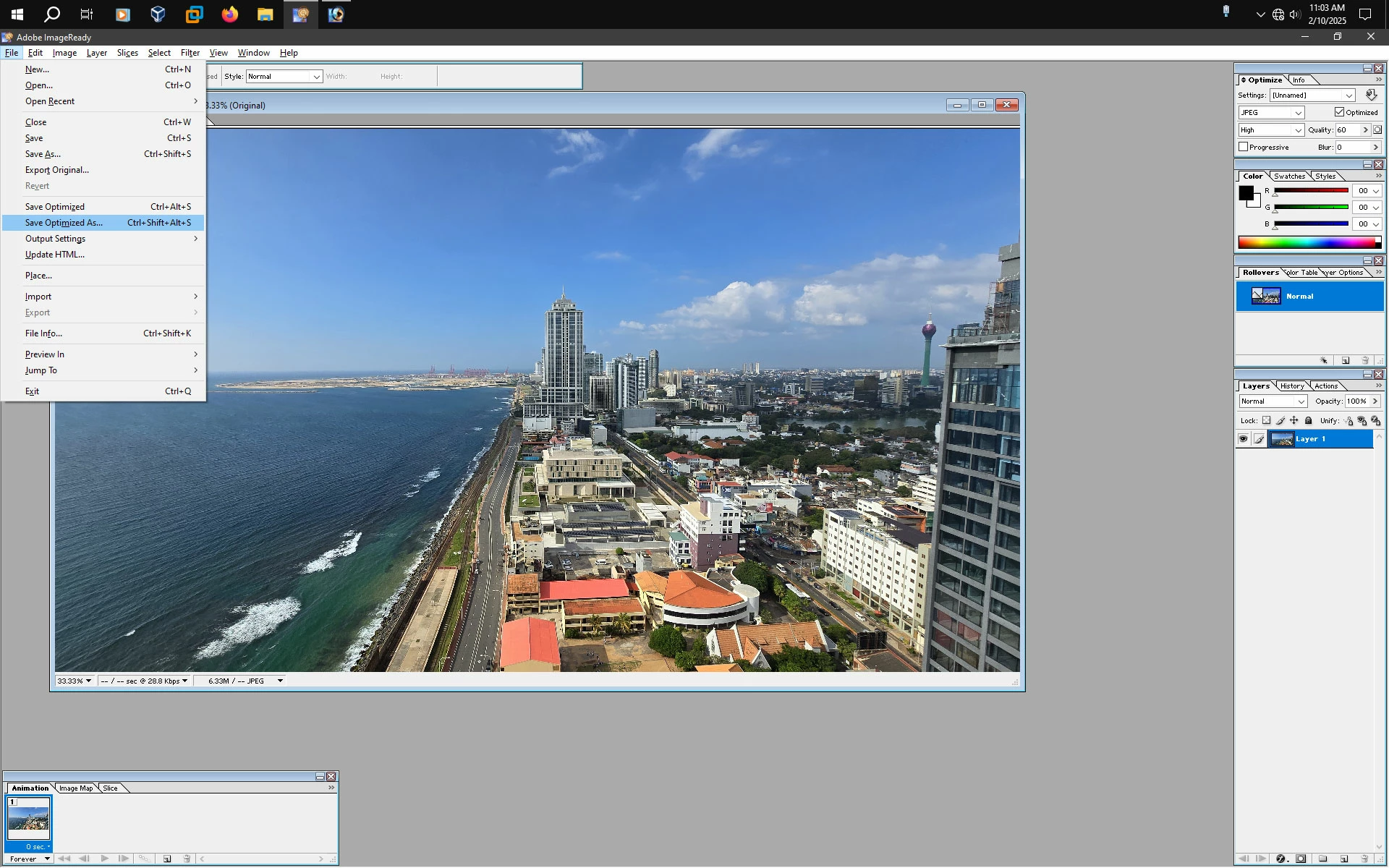The height and width of the screenshot is (868, 1389).
Task: Open the Image Map tab
Action: 75,788
